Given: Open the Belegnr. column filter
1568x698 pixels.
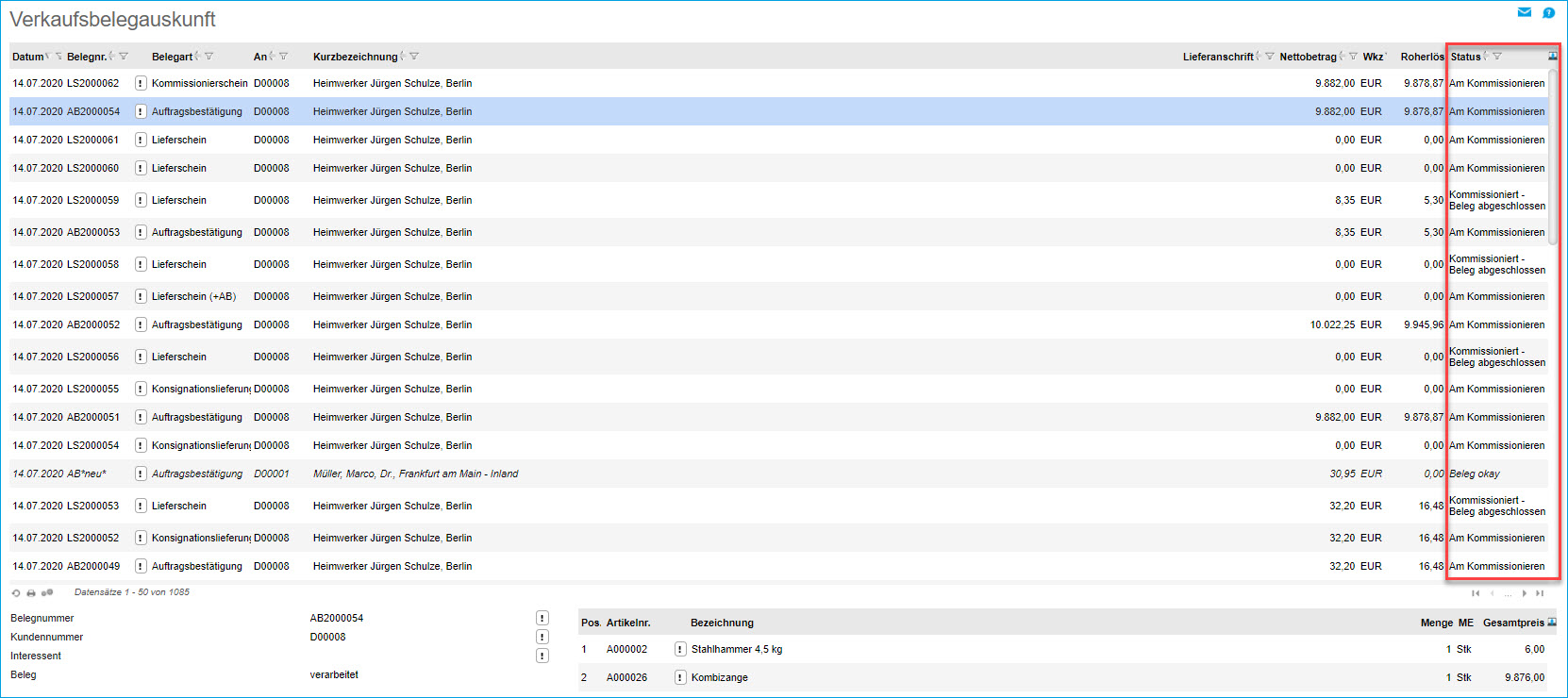Looking at the screenshot, I should (x=124, y=57).
